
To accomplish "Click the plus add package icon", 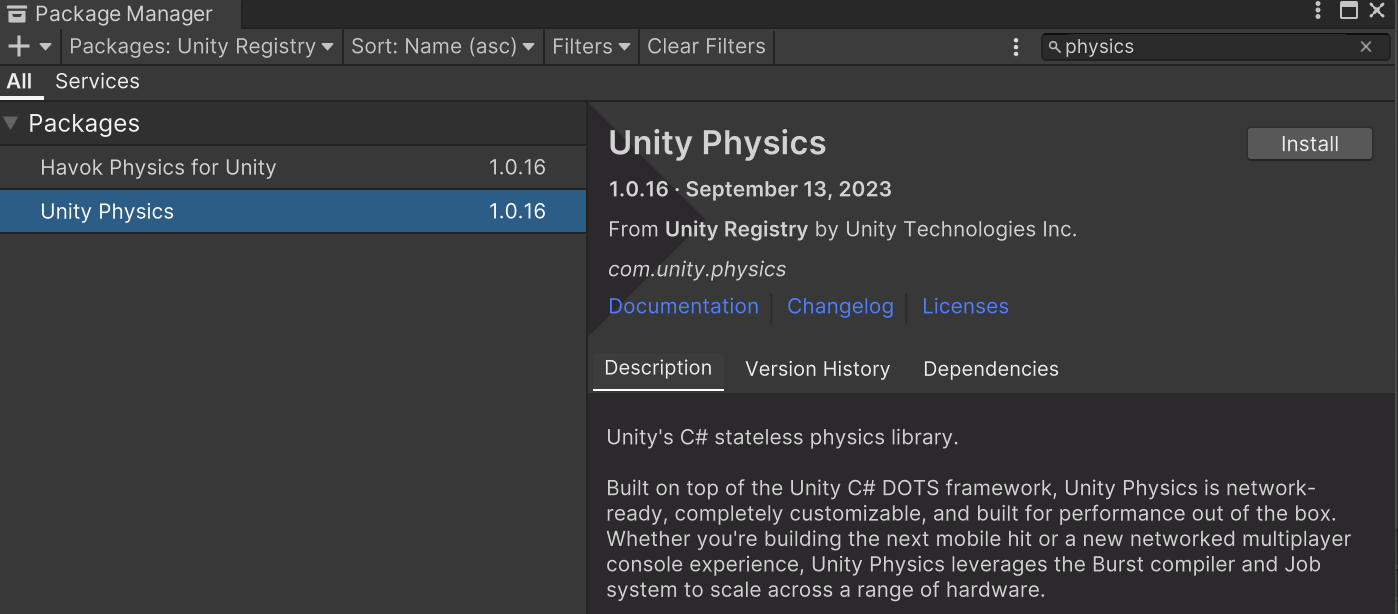I will pos(19,46).
